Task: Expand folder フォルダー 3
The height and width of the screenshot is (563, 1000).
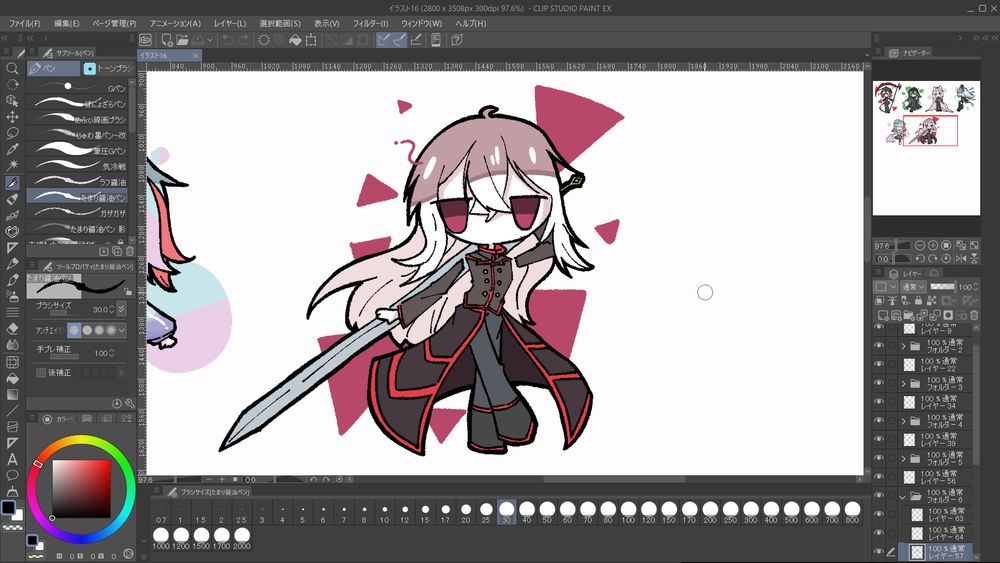Action: pos(903,384)
